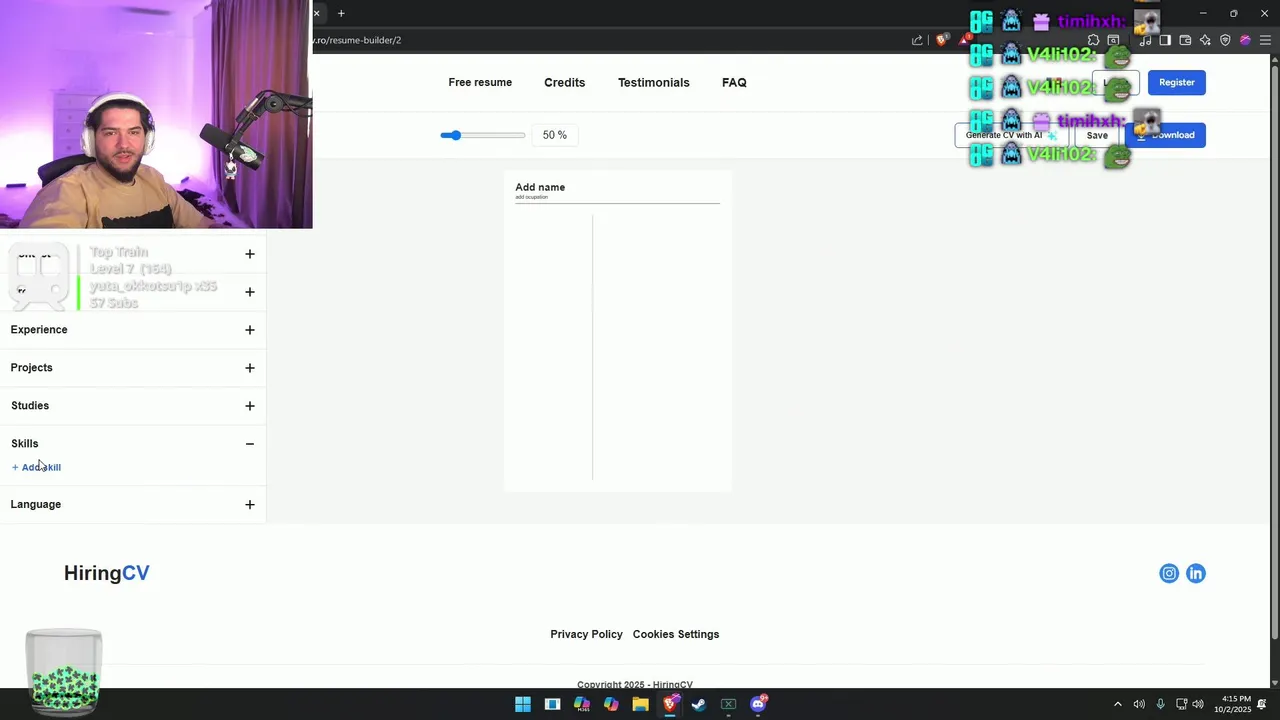Open the Testimonials nav item
This screenshot has width=1280, height=720.
653,82
